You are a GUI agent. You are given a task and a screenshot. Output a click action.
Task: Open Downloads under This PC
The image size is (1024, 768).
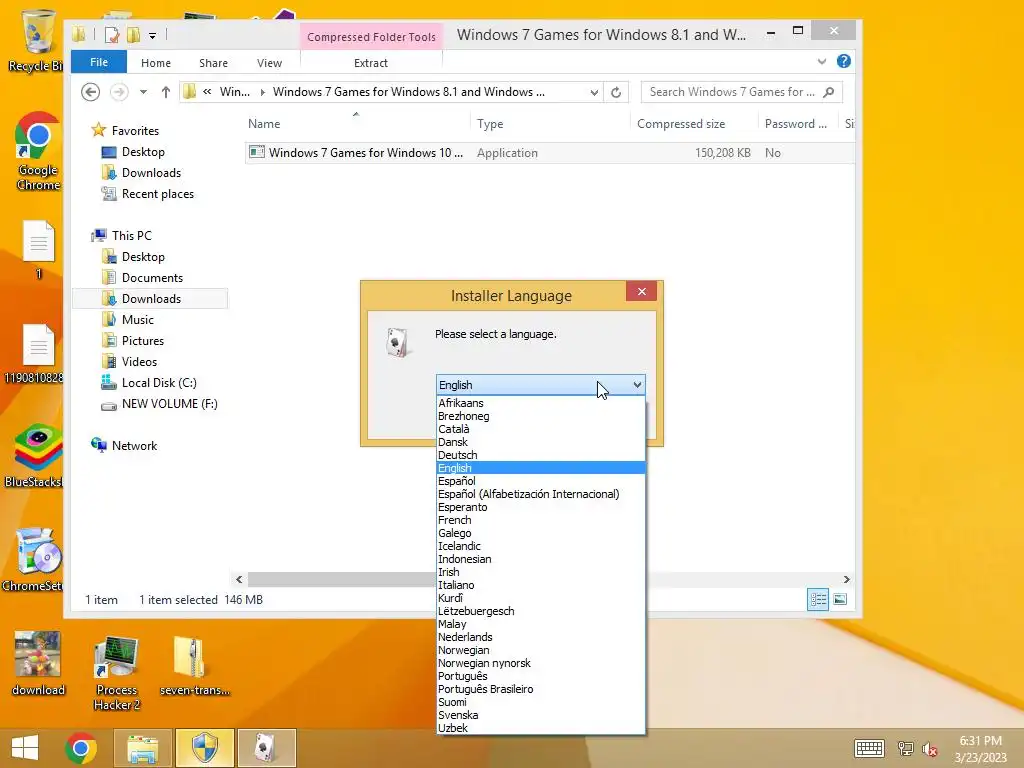(151, 298)
